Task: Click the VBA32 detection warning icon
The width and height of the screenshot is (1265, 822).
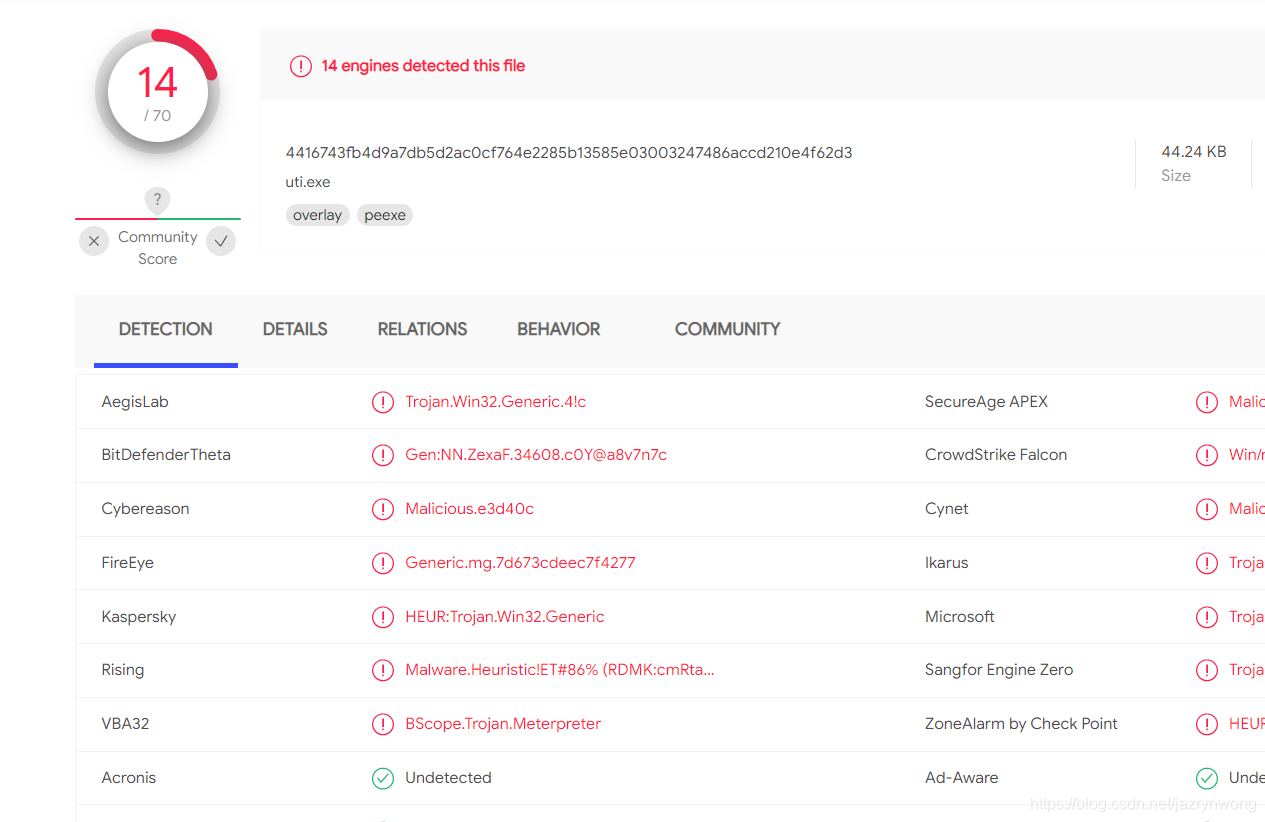Action: pyautogui.click(x=383, y=724)
